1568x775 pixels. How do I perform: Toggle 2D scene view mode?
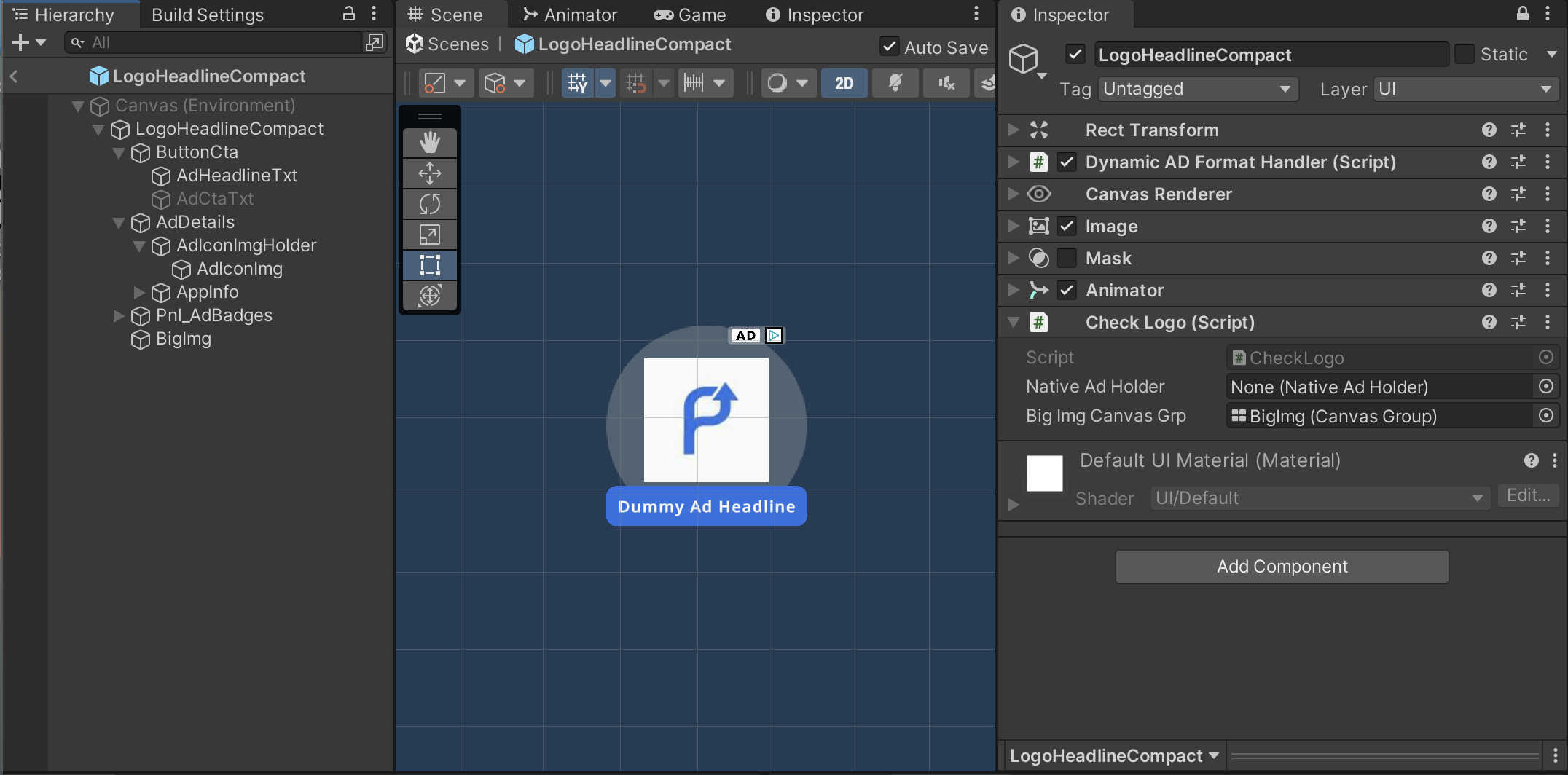coord(844,83)
